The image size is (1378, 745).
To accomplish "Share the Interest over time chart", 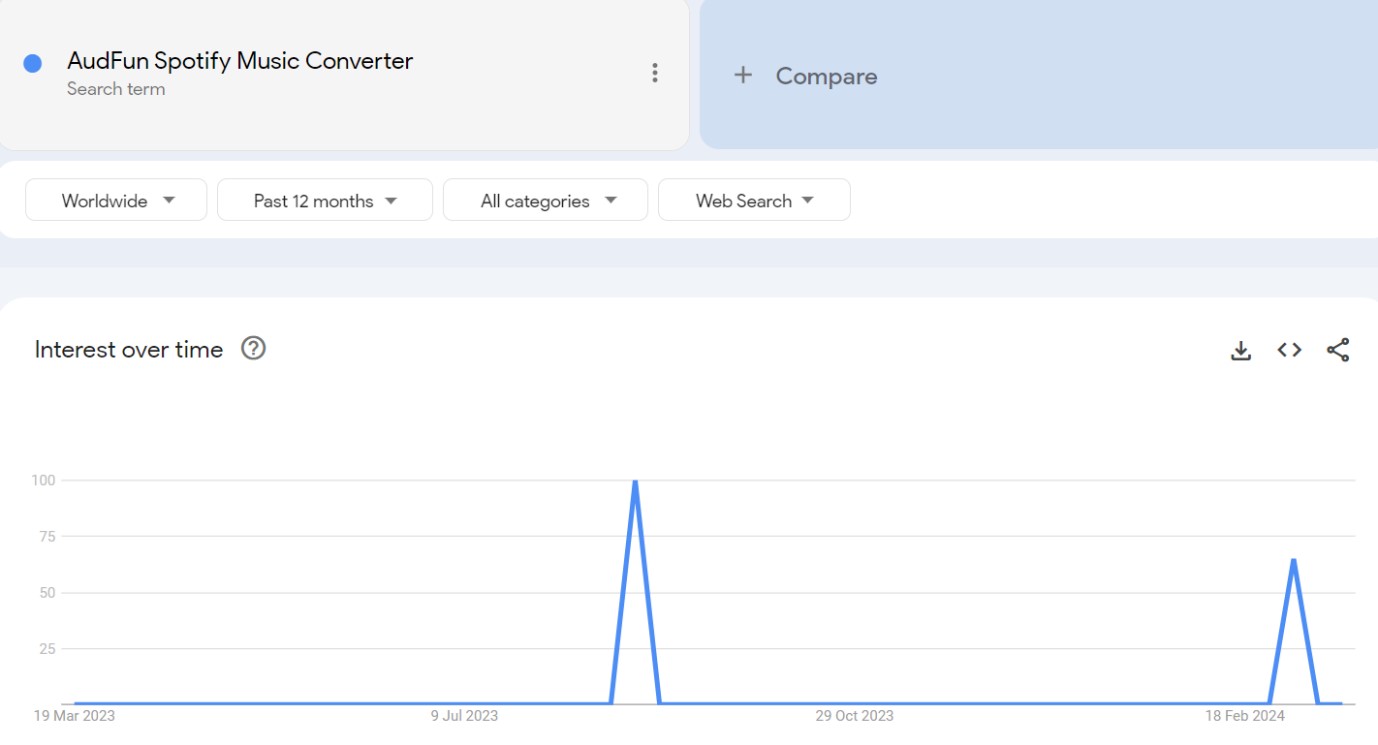I will click(x=1338, y=350).
